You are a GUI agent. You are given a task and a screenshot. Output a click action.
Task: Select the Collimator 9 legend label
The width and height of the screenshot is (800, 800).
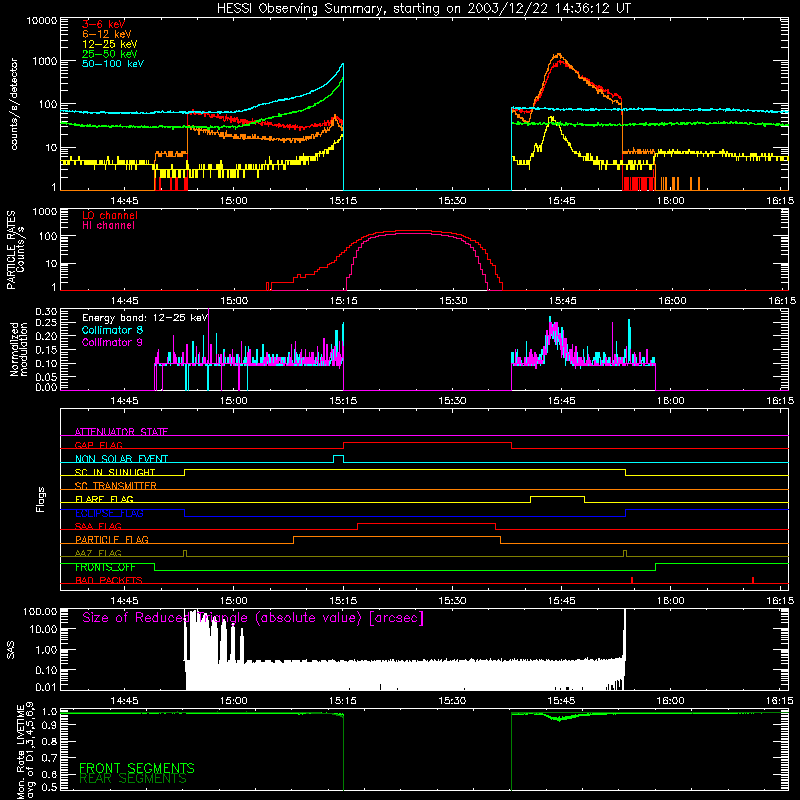point(112,342)
